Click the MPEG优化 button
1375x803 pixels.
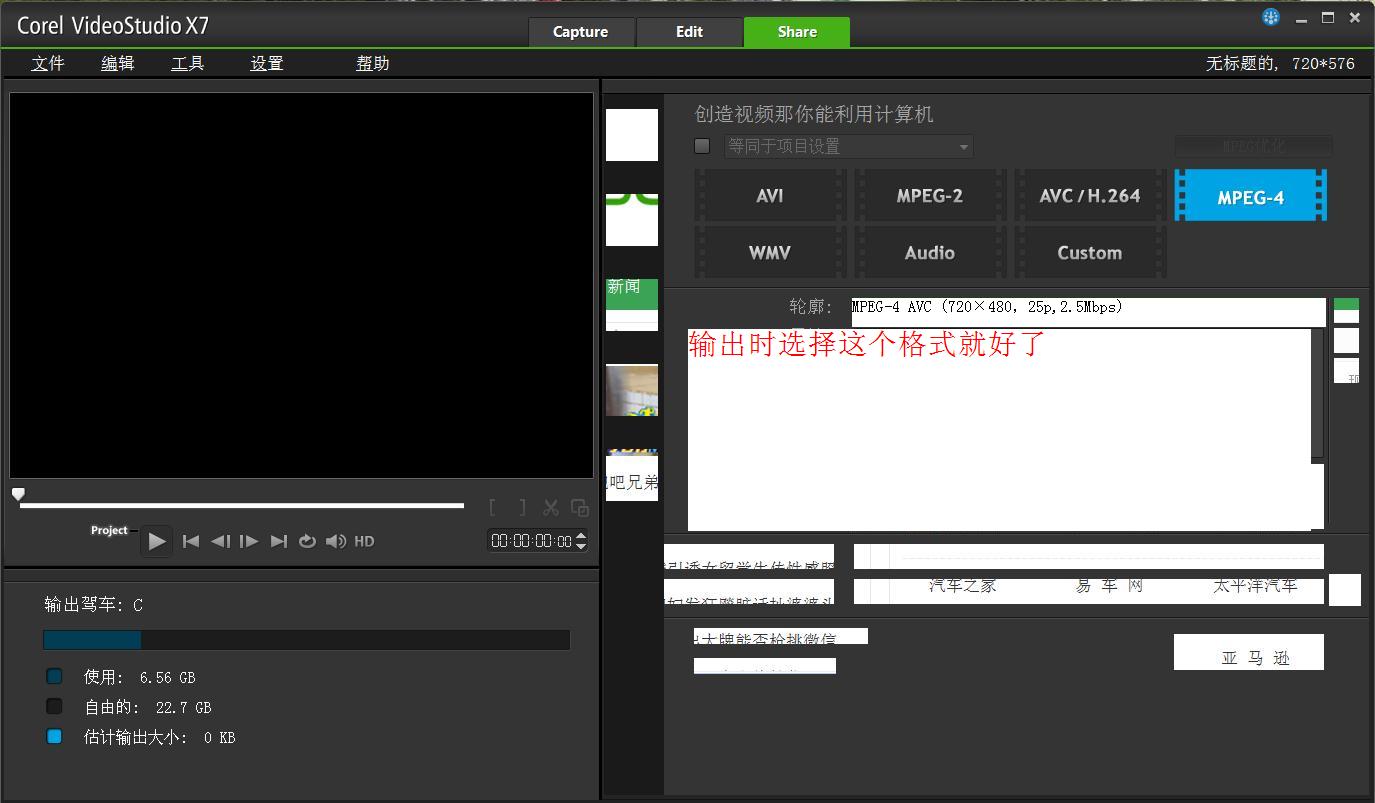point(1253,146)
